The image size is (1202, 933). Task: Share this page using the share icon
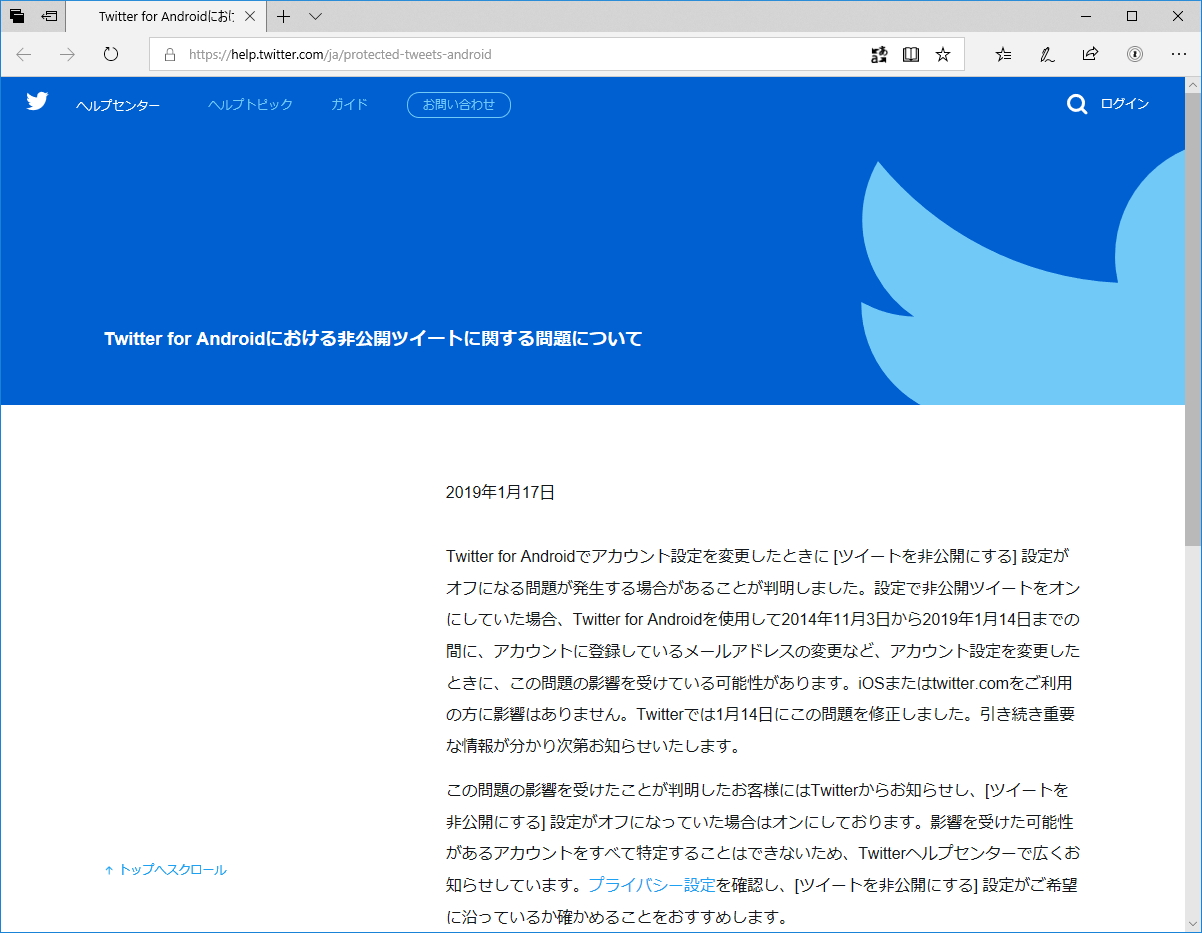pyautogui.click(x=1090, y=55)
